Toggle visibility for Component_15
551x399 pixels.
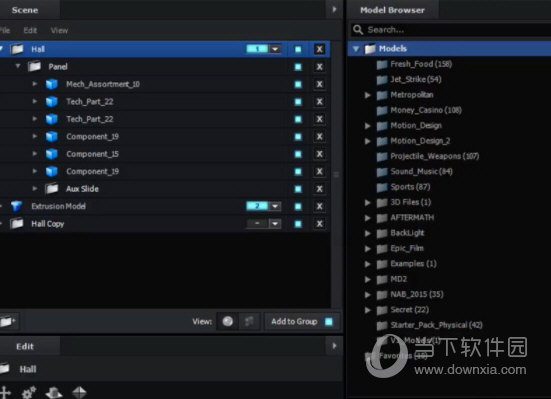pos(298,154)
